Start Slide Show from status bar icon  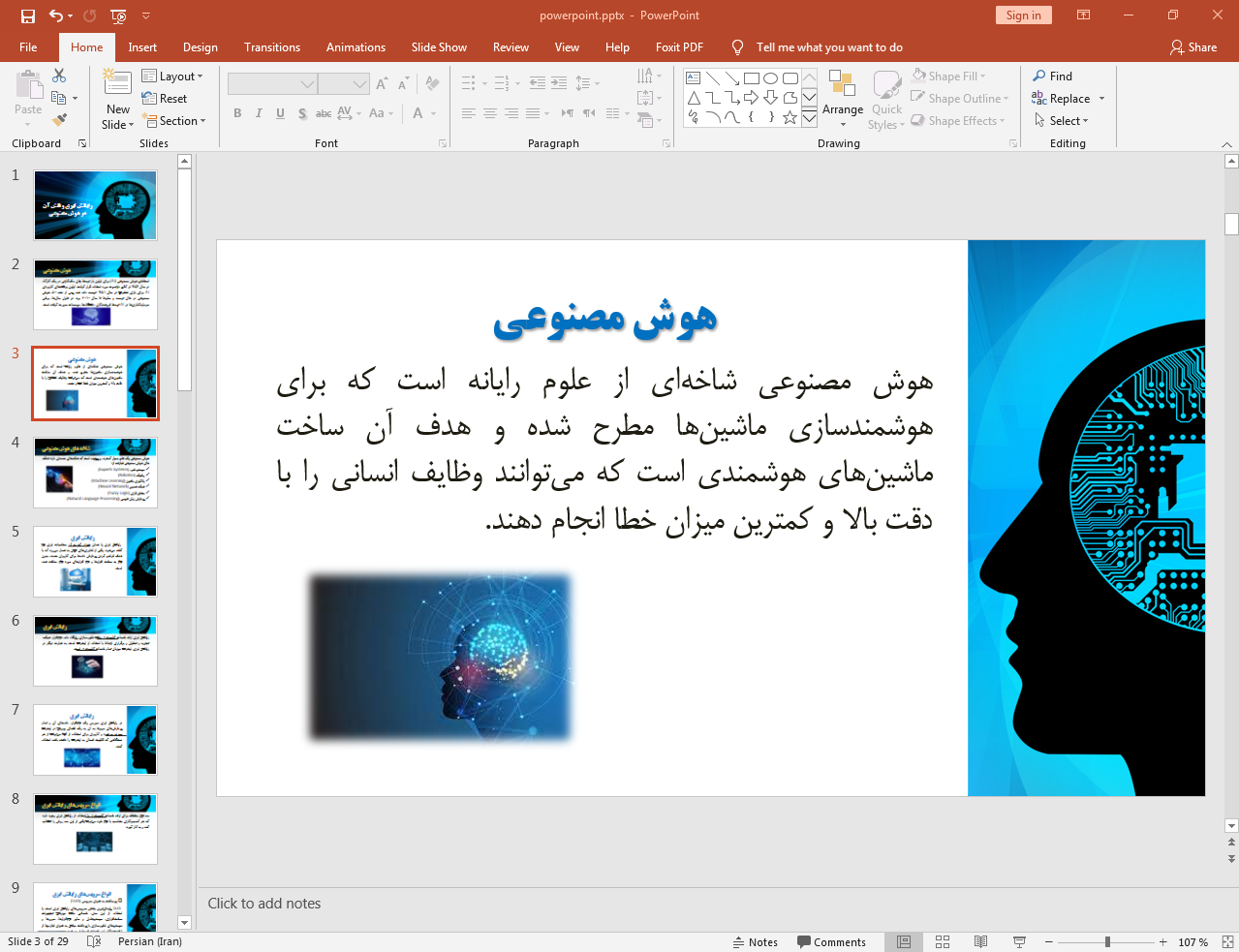tap(1019, 941)
